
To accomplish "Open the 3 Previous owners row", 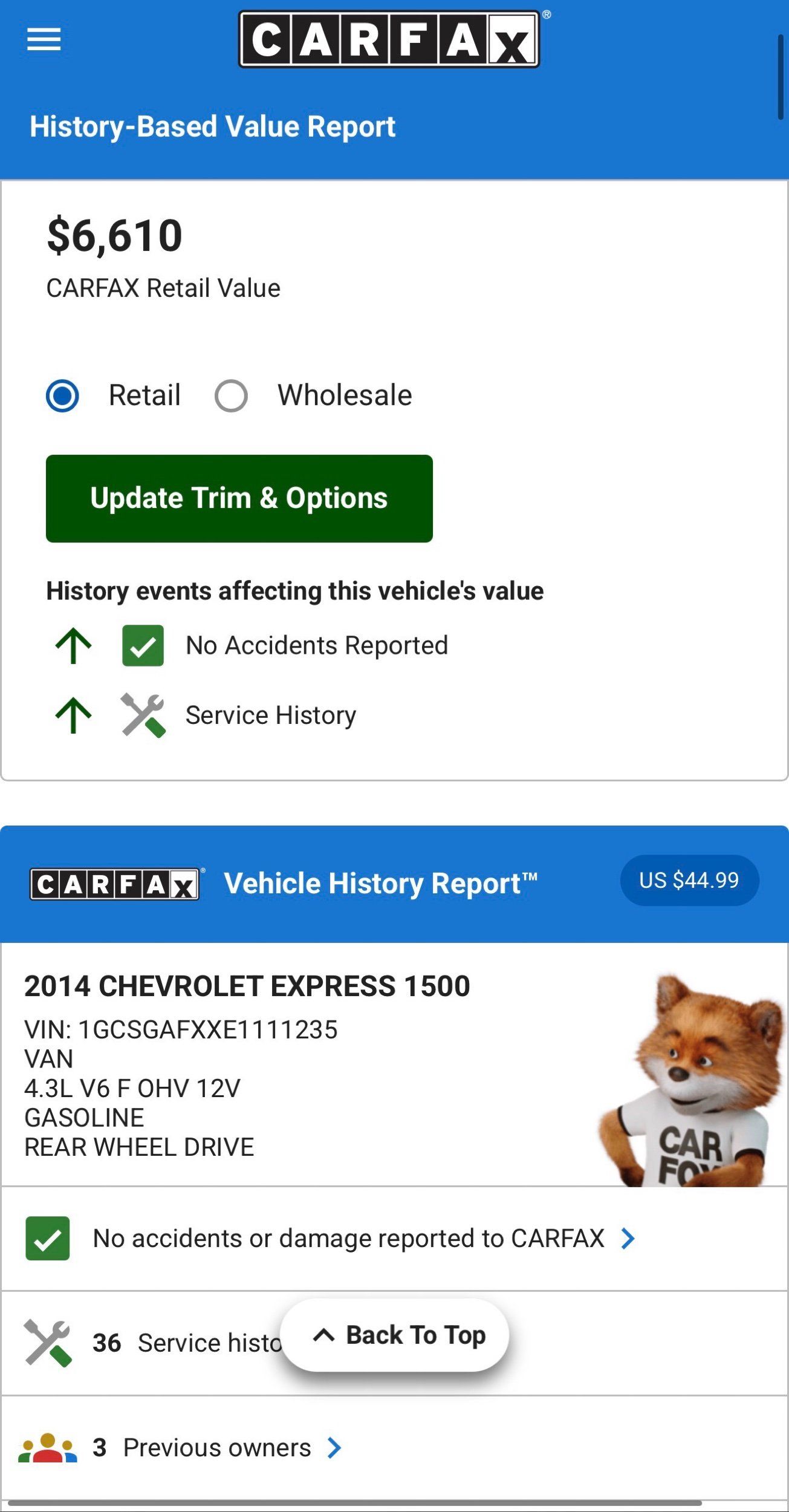I will click(x=394, y=1448).
